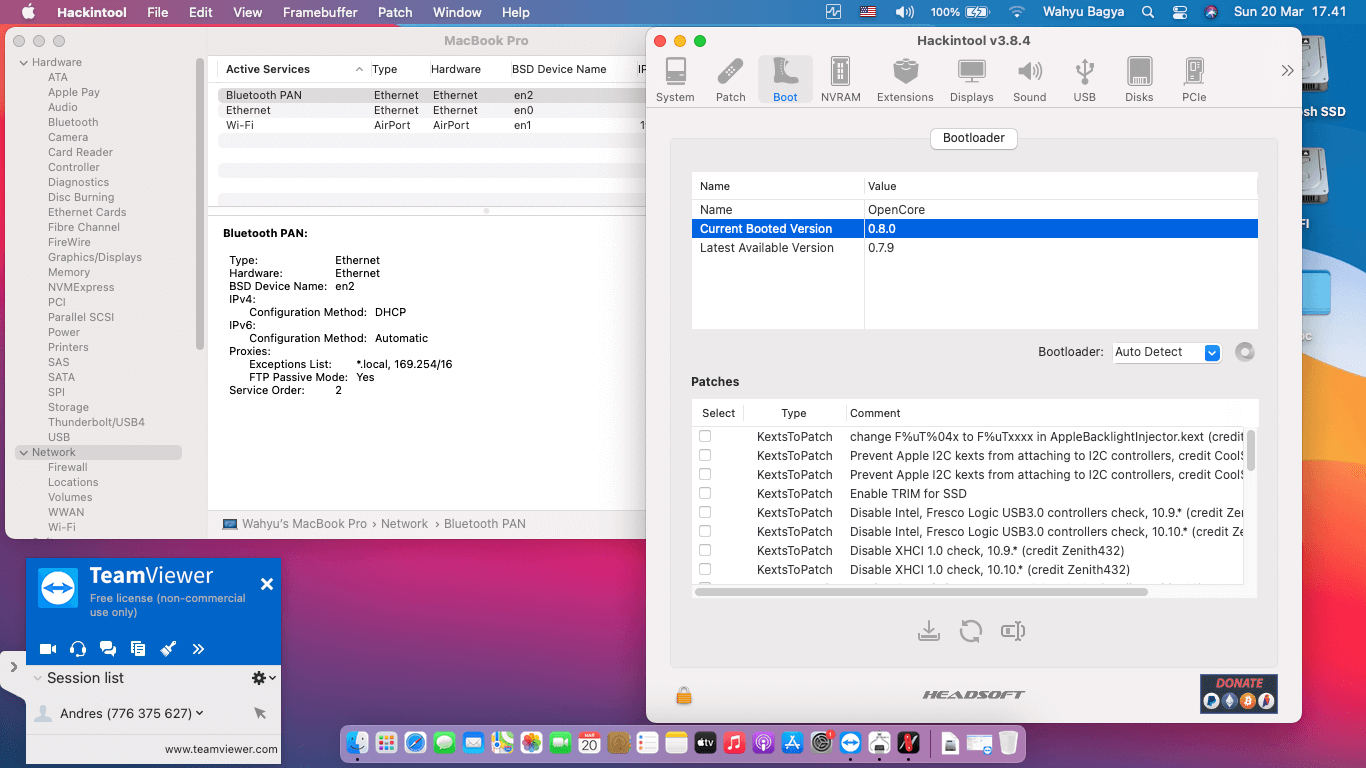
Task: Open the PCIe section
Action: coord(1194,80)
